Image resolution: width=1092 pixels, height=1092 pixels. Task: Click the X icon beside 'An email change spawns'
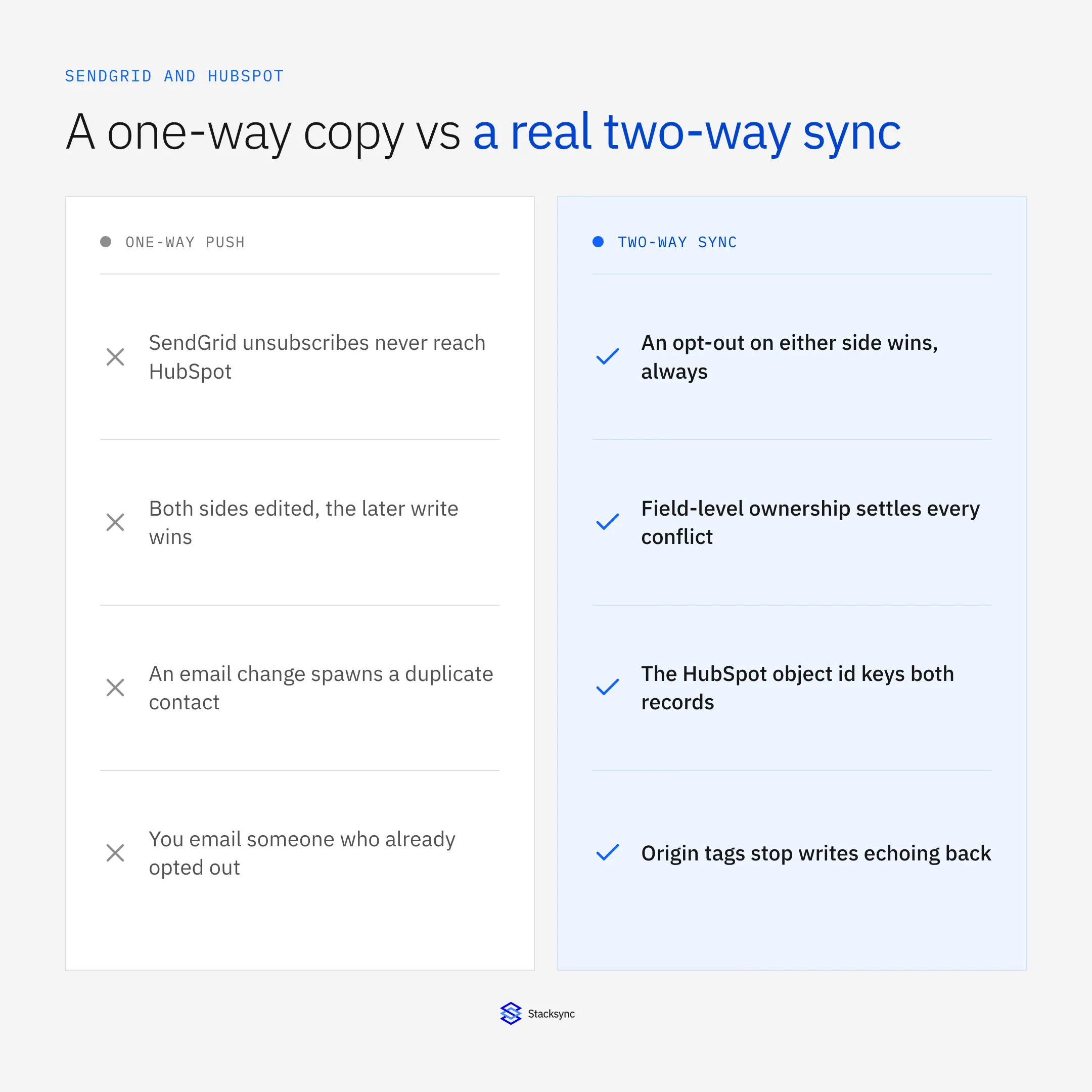tap(115, 688)
